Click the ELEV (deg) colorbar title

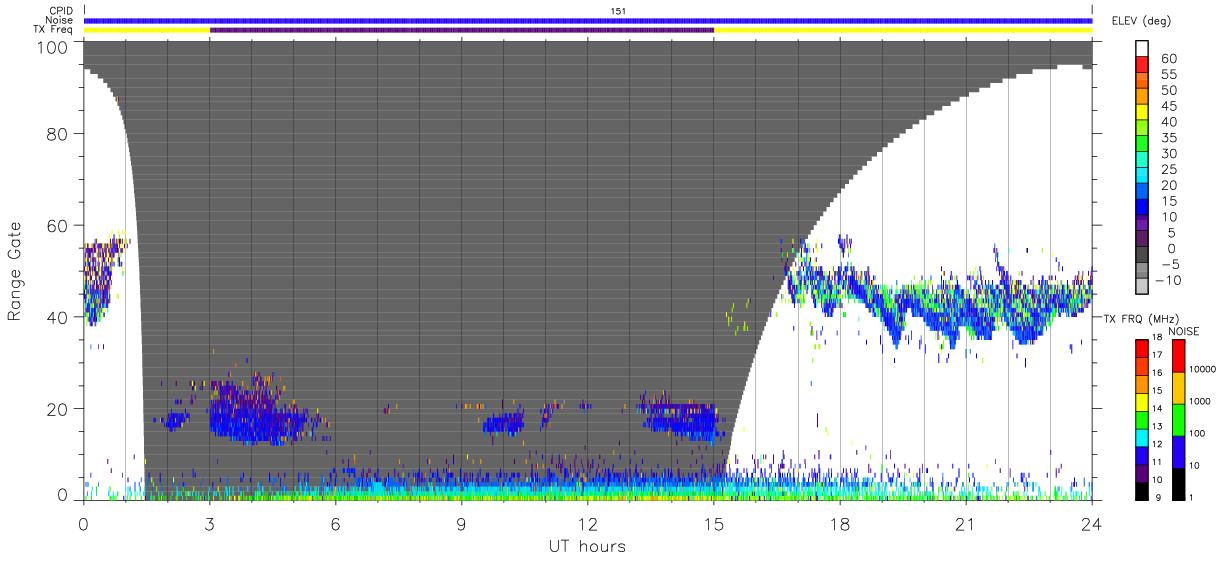pyautogui.click(x=1141, y=21)
